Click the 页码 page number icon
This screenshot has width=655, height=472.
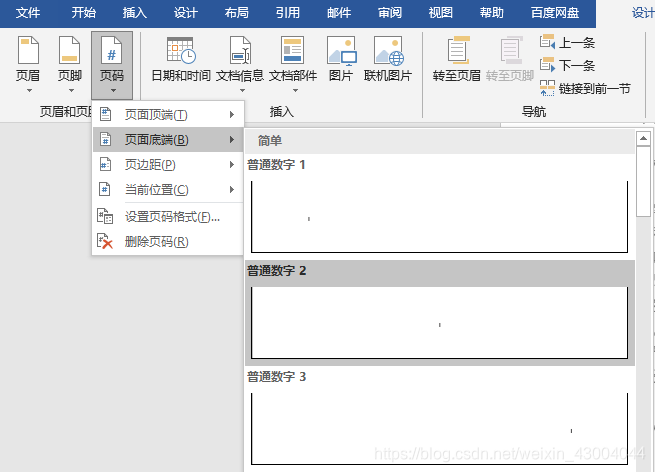112,51
